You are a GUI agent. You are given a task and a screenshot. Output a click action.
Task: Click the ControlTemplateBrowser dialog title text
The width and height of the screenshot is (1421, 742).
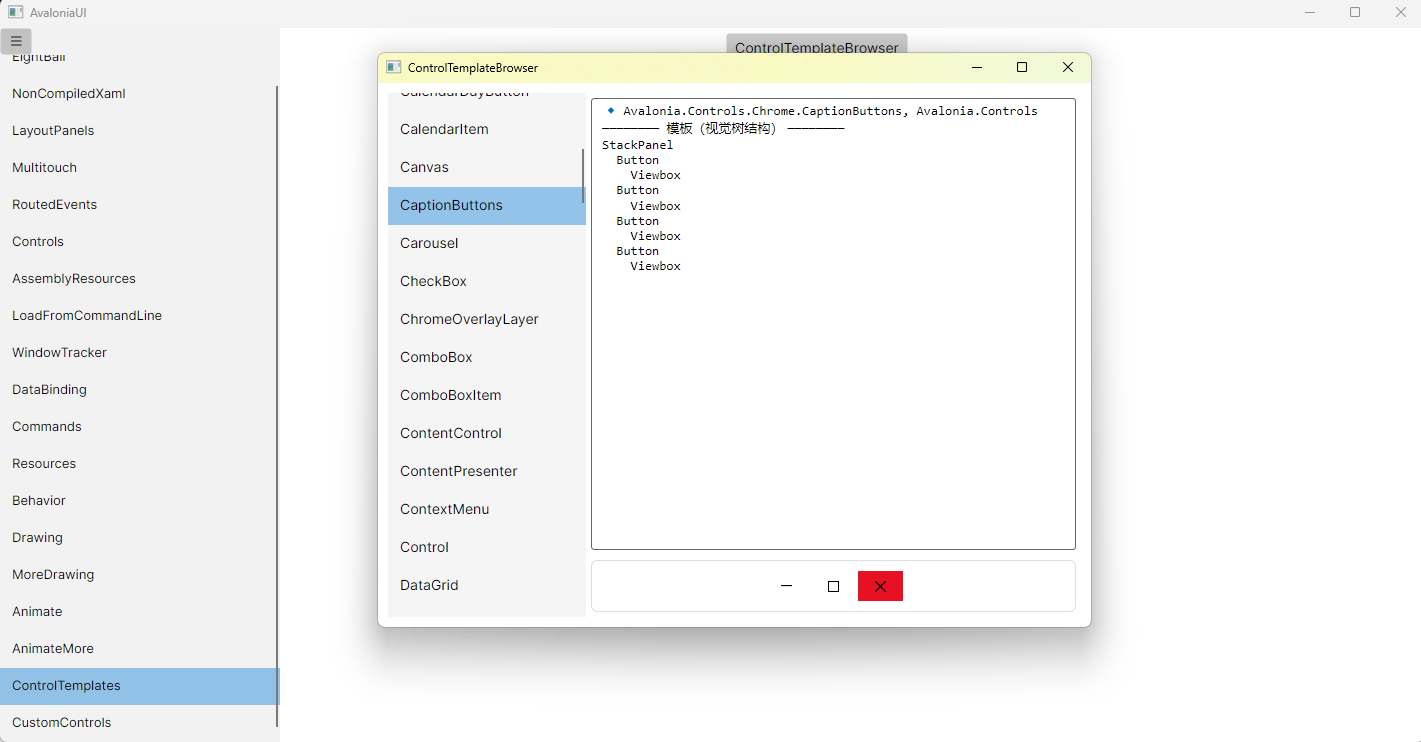(473, 68)
